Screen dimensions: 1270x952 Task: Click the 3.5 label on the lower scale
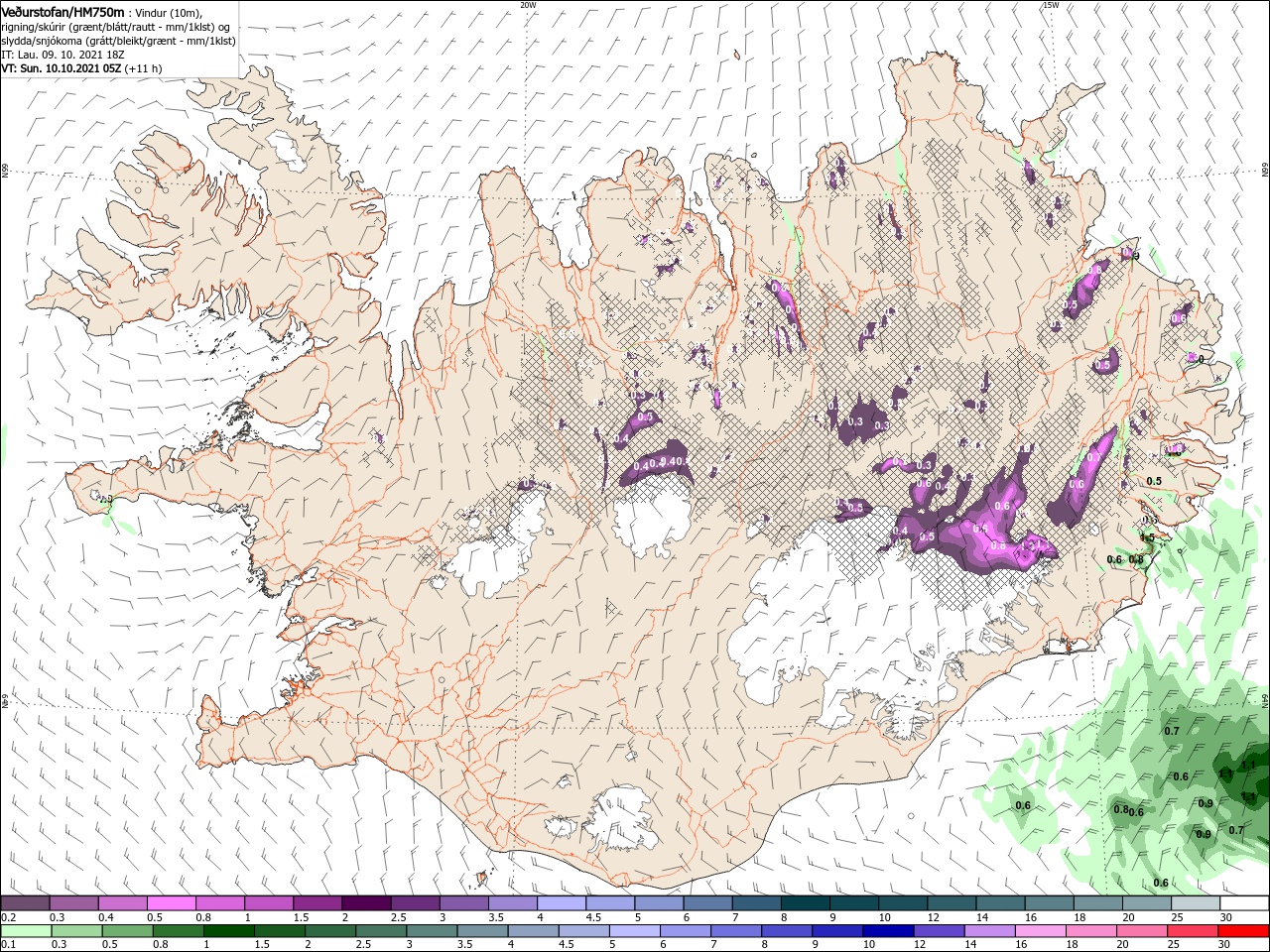(463, 944)
